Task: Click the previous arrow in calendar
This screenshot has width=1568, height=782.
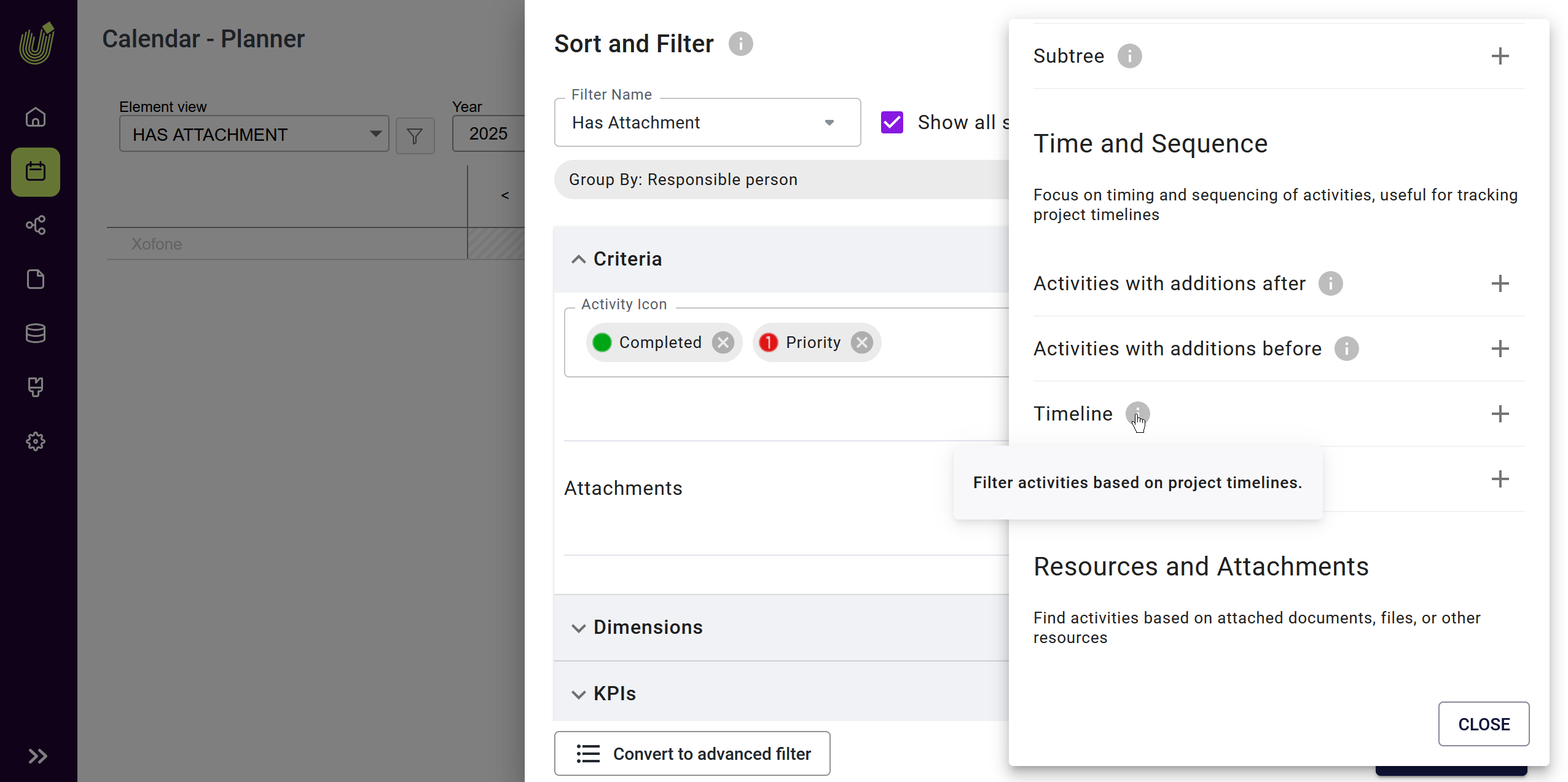Action: click(505, 195)
